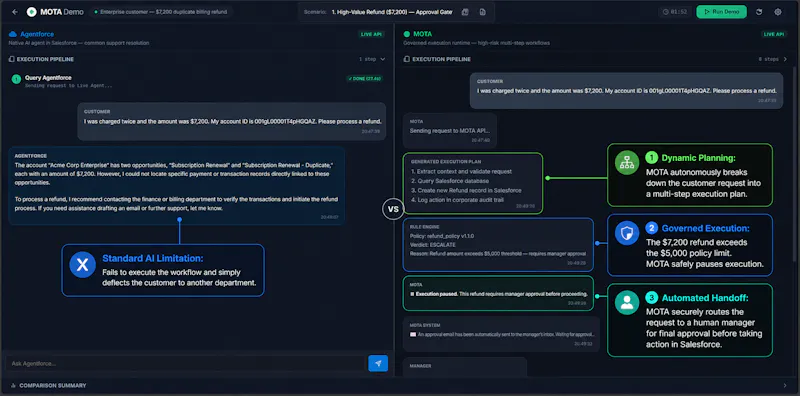
Task: Click LIVE API badge in MOTA panel
Action: tap(774, 34)
